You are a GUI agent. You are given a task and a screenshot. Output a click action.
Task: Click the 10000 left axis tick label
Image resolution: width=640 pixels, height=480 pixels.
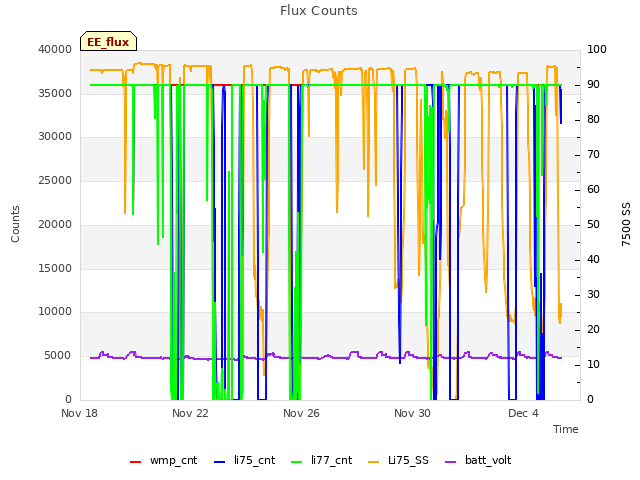click(55, 312)
